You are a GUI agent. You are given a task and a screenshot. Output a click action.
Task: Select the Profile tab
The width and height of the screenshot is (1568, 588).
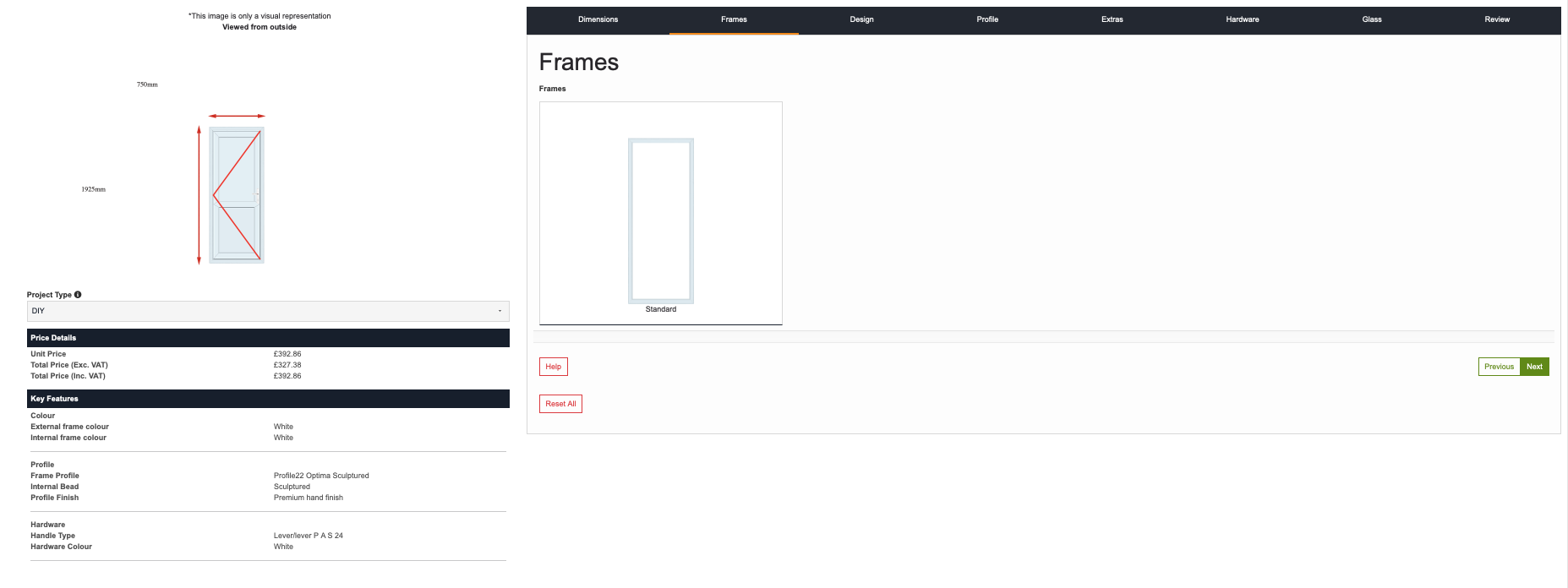click(x=987, y=19)
